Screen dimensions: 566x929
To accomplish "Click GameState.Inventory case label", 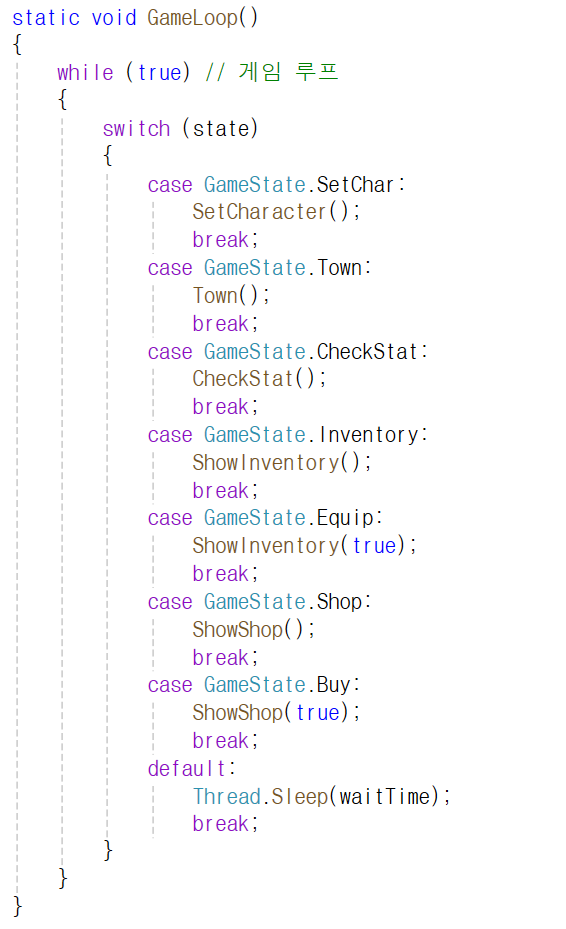I will (311, 435).
